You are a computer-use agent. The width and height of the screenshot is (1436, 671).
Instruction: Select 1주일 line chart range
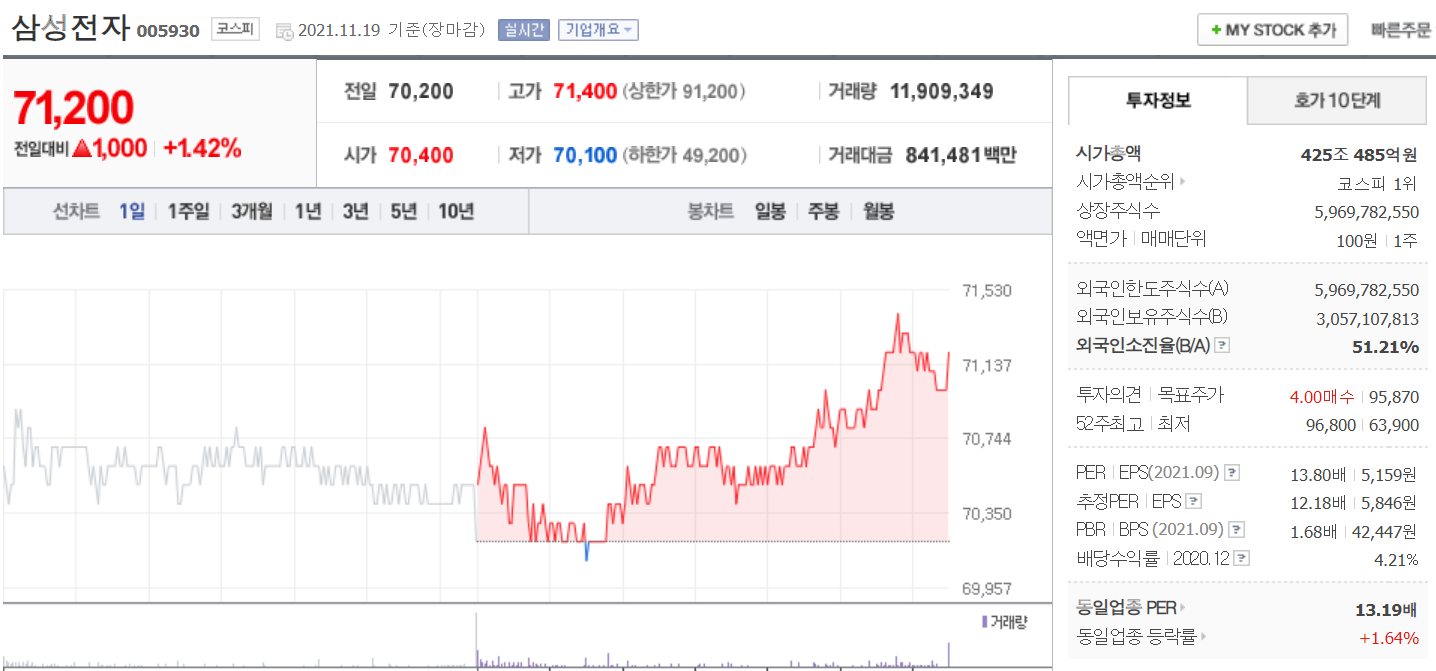tap(188, 211)
